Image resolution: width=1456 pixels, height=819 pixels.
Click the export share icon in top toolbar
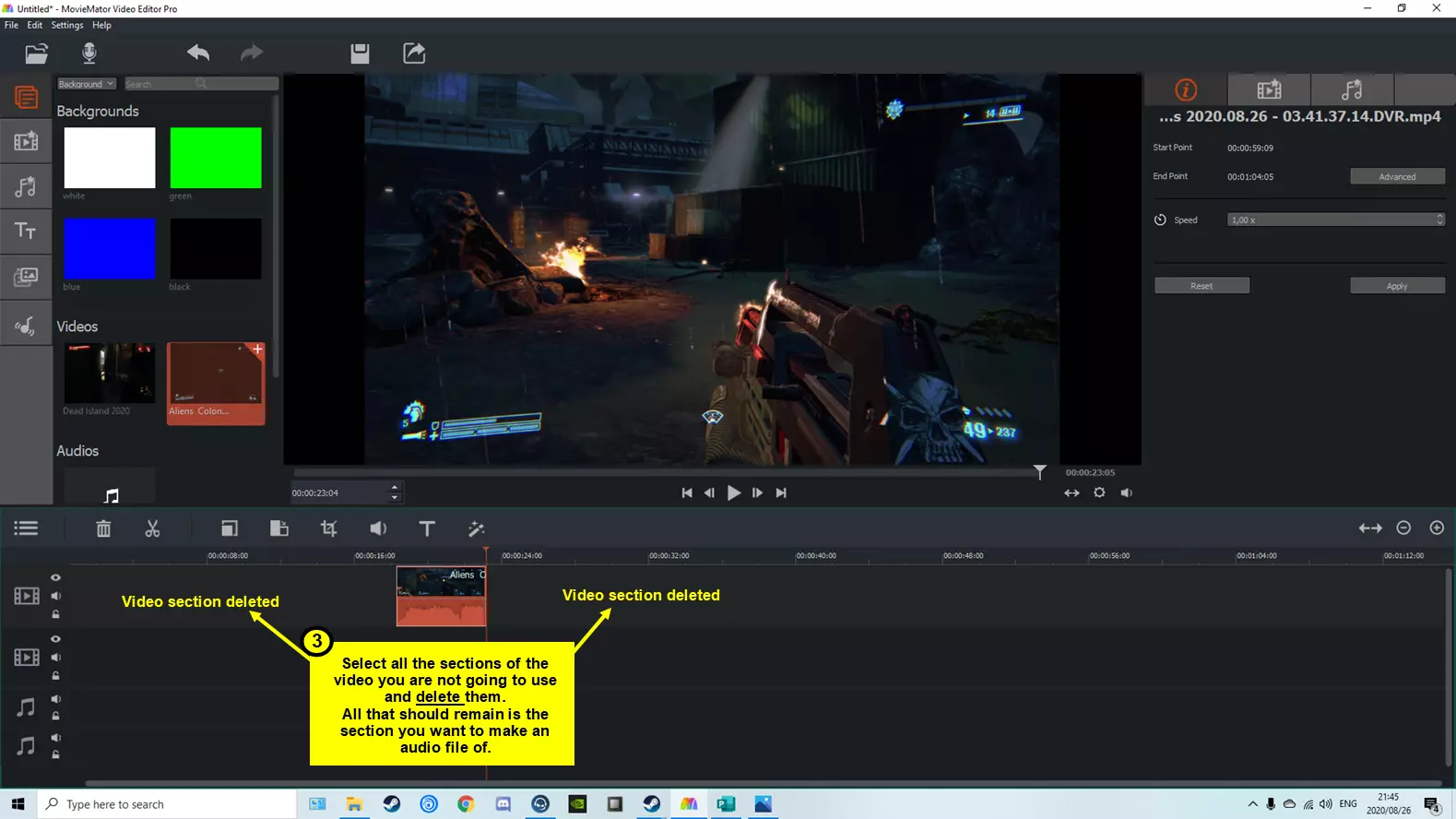(414, 53)
